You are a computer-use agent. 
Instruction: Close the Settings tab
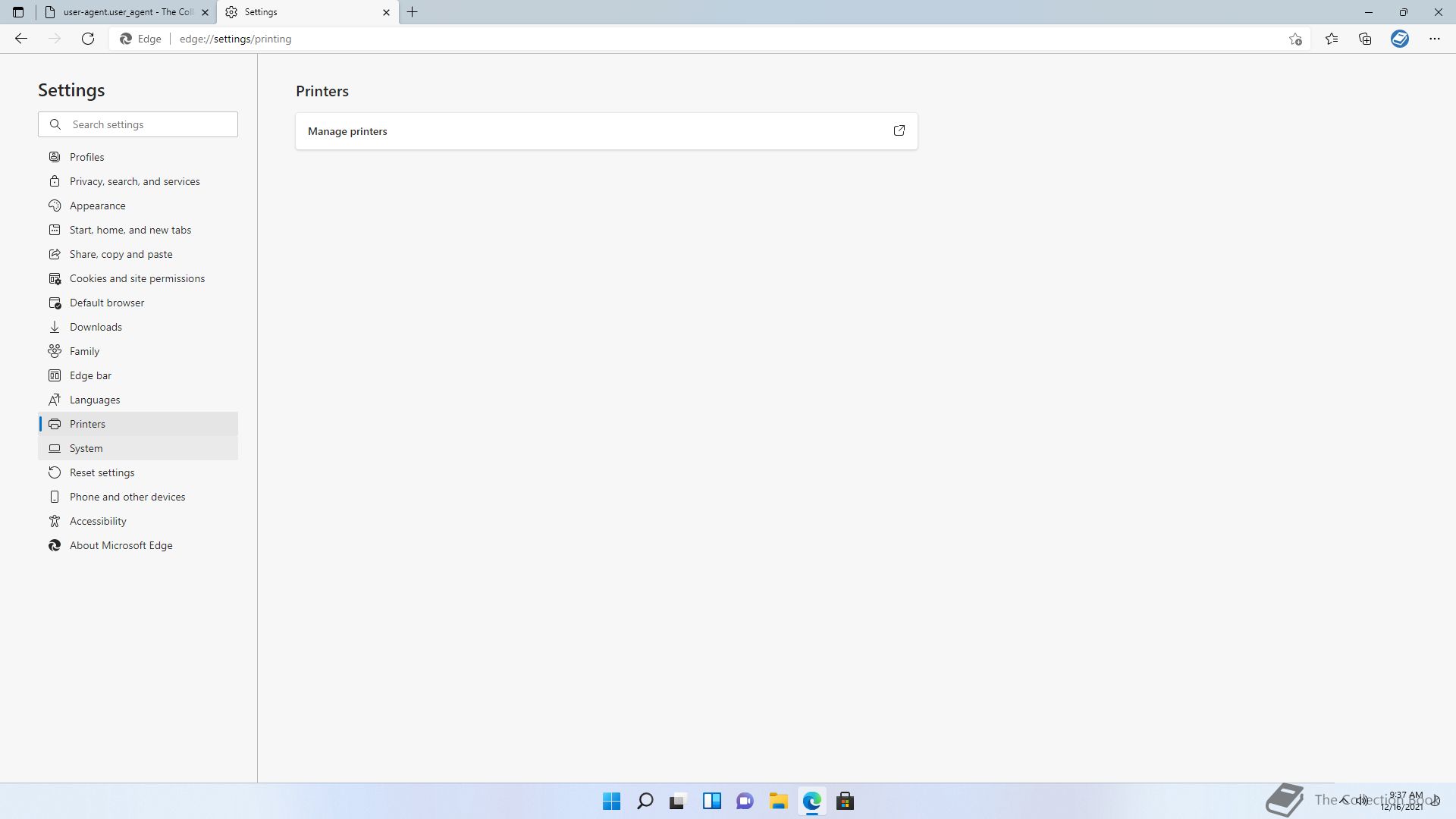click(386, 12)
